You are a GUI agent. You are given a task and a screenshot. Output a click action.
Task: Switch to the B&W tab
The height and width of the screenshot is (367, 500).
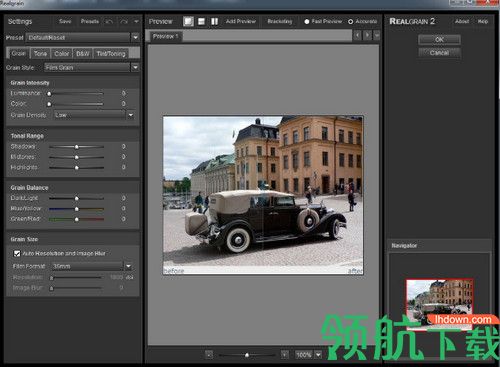tap(83, 54)
